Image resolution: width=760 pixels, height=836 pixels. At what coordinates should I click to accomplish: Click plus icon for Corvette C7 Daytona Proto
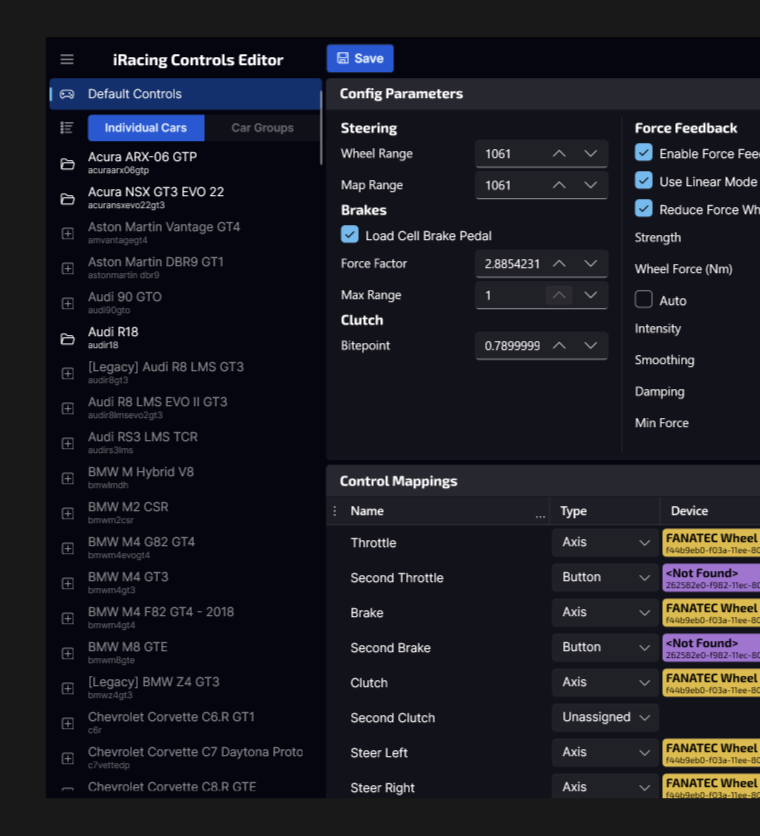pos(67,758)
